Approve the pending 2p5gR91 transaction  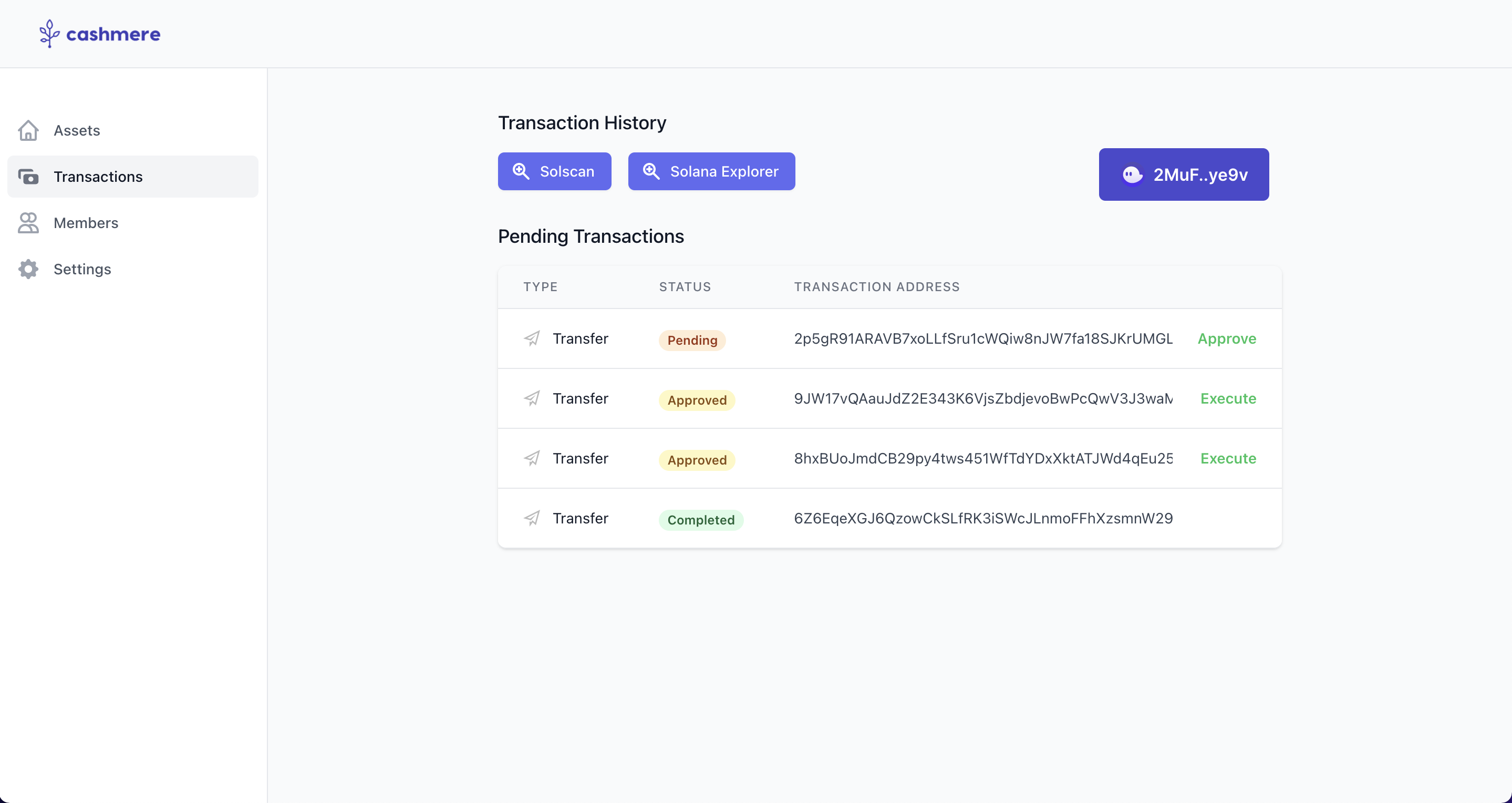coord(1227,338)
